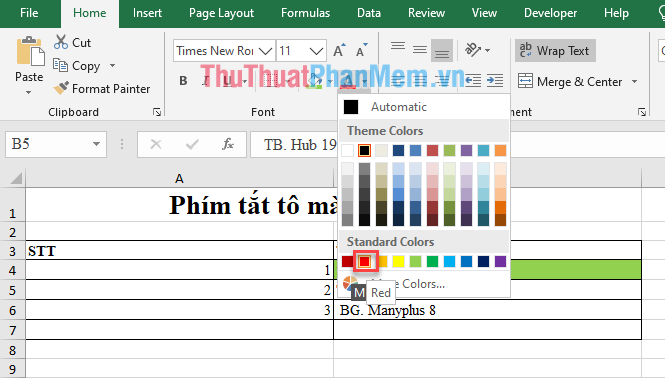Toggle Bottom Align

(x=441, y=50)
